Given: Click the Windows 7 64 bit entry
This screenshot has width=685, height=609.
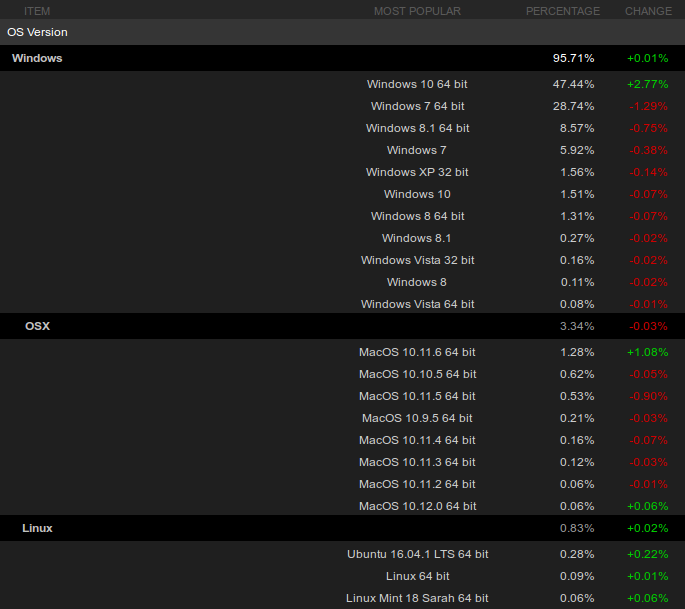Looking at the screenshot, I should pyautogui.click(x=417, y=106).
